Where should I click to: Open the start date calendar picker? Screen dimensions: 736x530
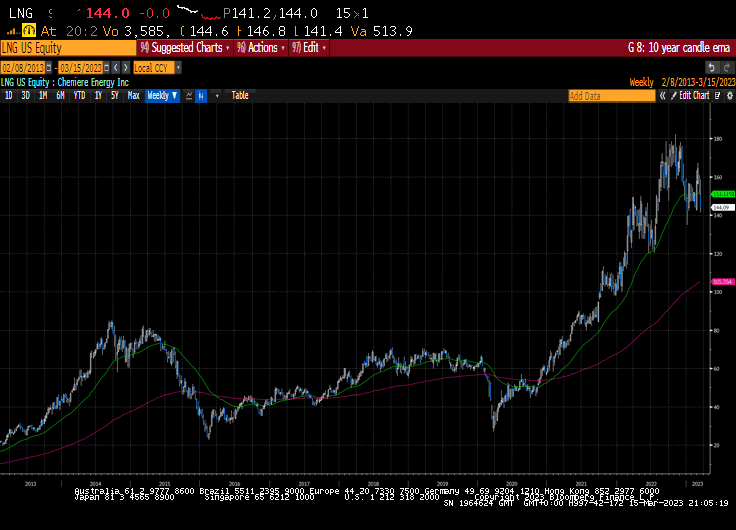pyautogui.click(x=49, y=68)
